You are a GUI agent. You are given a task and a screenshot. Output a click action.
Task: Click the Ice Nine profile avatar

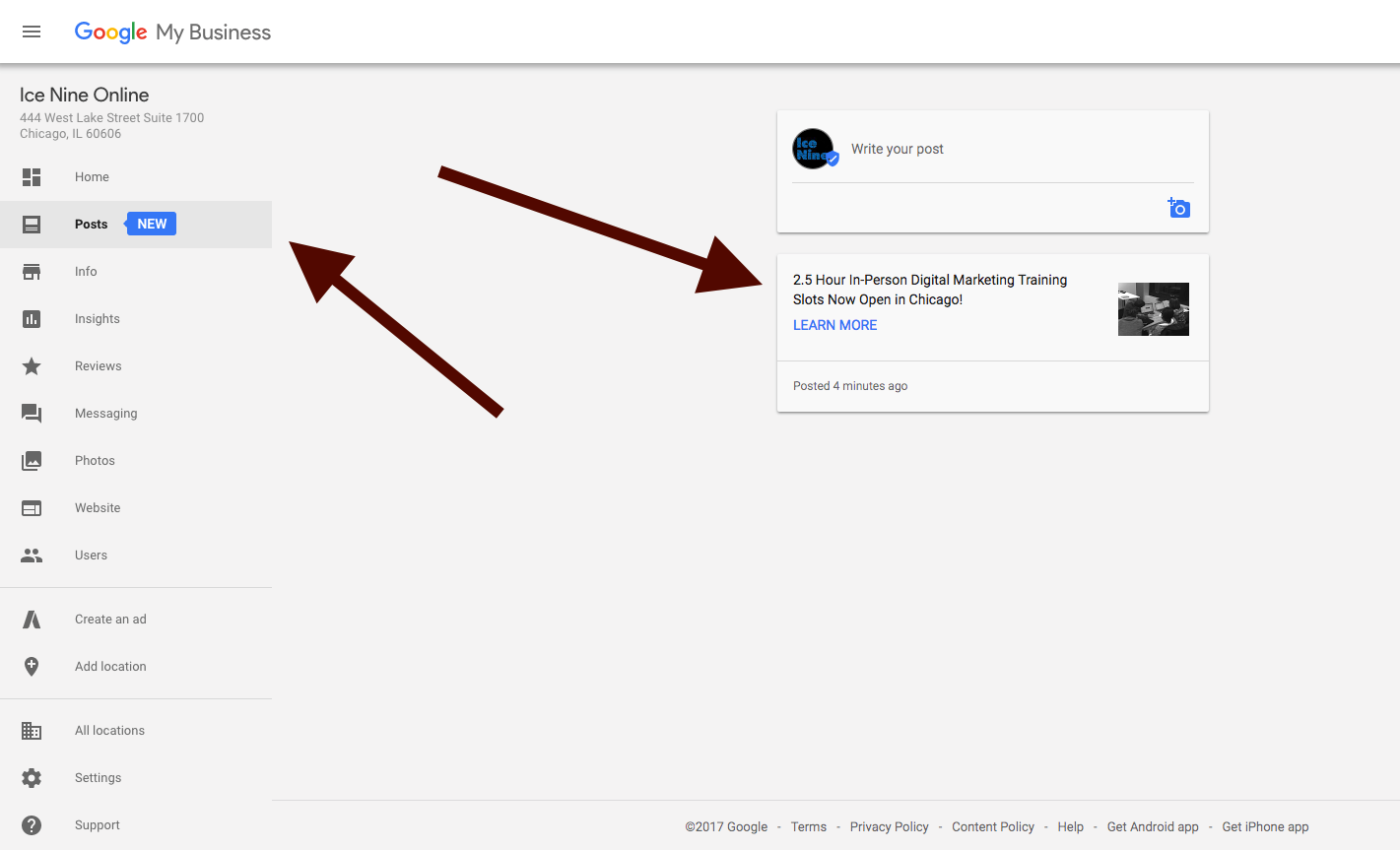tap(814, 149)
